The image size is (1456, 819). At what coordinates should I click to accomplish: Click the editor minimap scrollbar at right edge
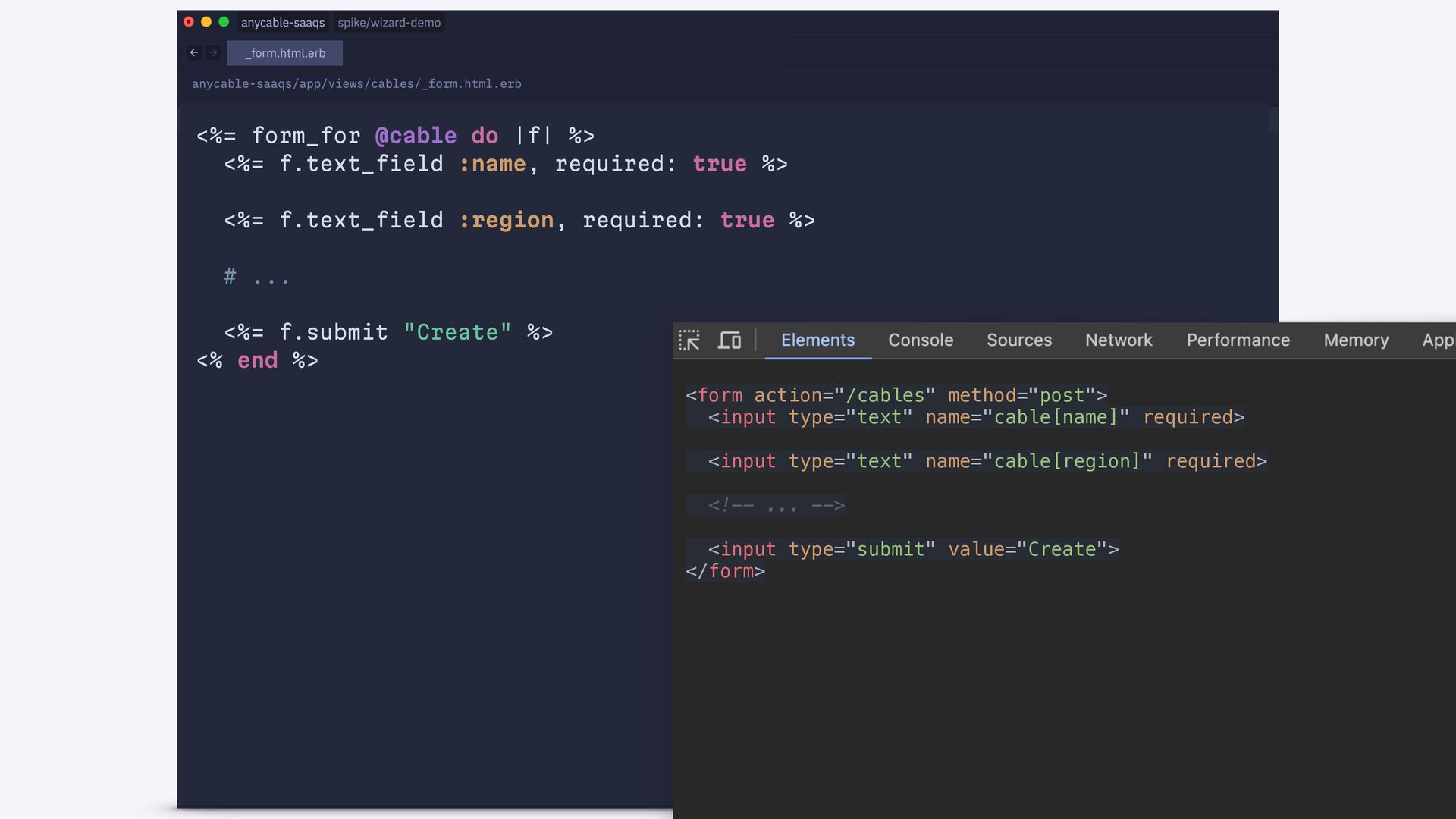[1273, 120]
